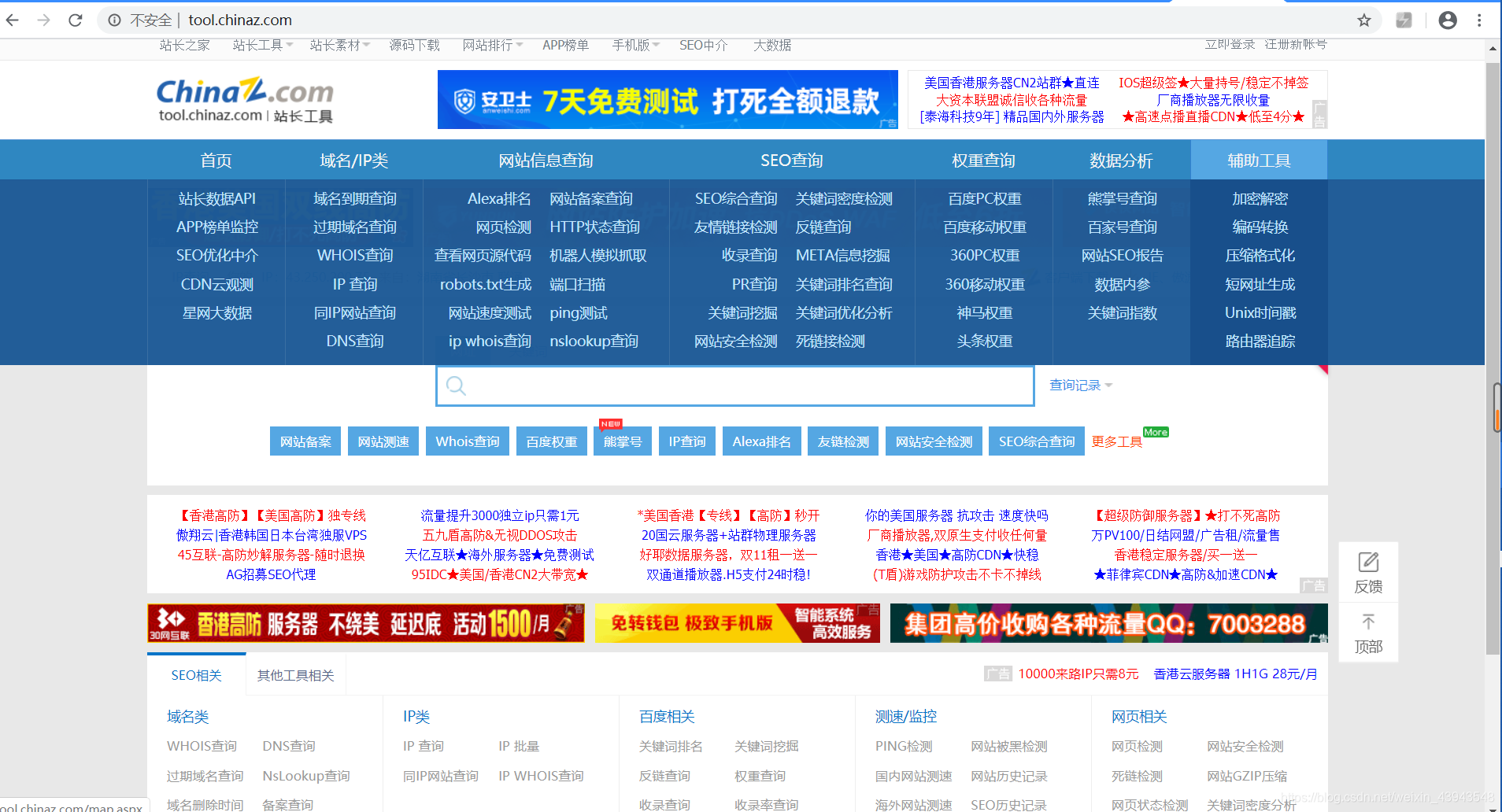Open 加密解密 in the dropdown menu
The width and height of the screenshot is (1502, 812).
[1260, 199]
